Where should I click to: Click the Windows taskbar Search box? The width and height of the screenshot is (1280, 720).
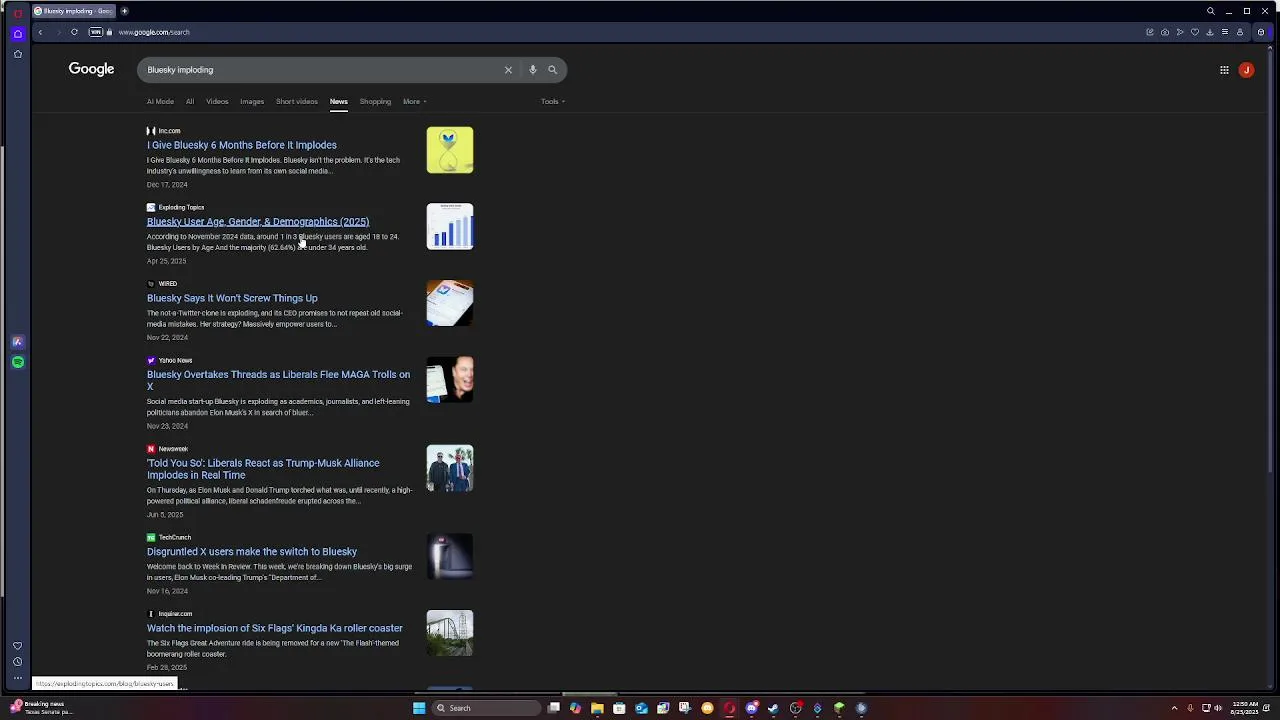click(x=487, y=708)
